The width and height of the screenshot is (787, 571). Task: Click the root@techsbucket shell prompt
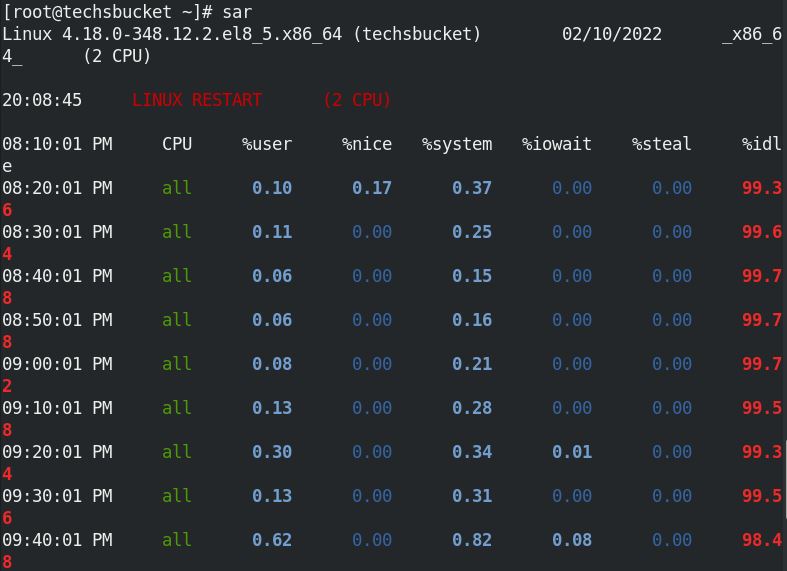point(110,12)
